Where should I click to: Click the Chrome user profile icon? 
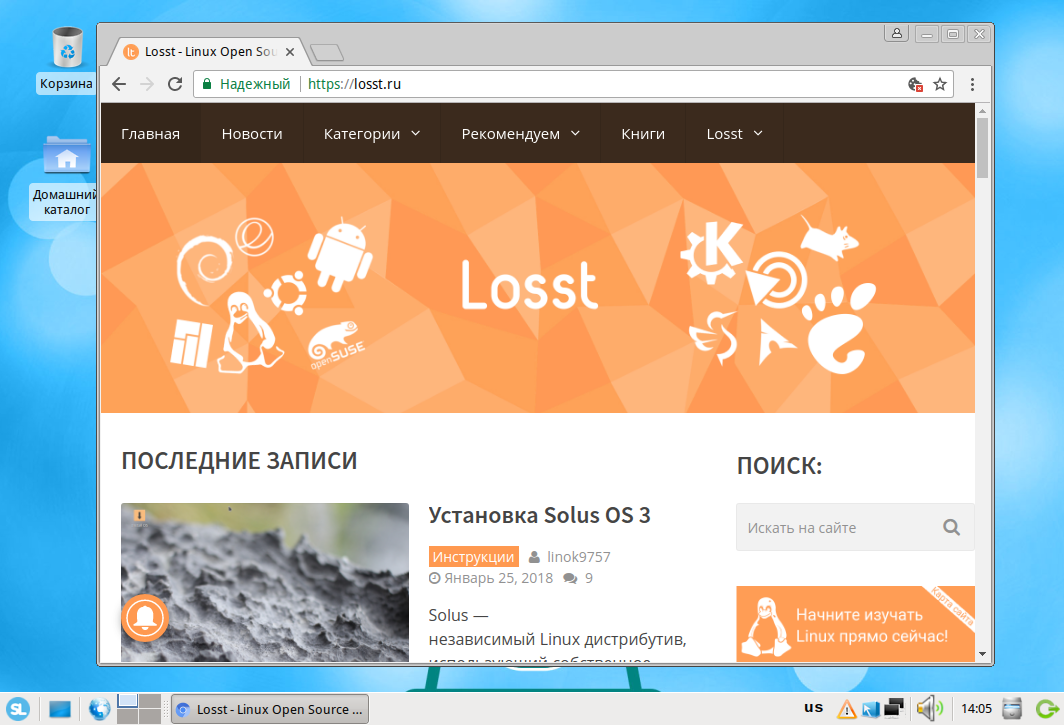pos(896,33)
